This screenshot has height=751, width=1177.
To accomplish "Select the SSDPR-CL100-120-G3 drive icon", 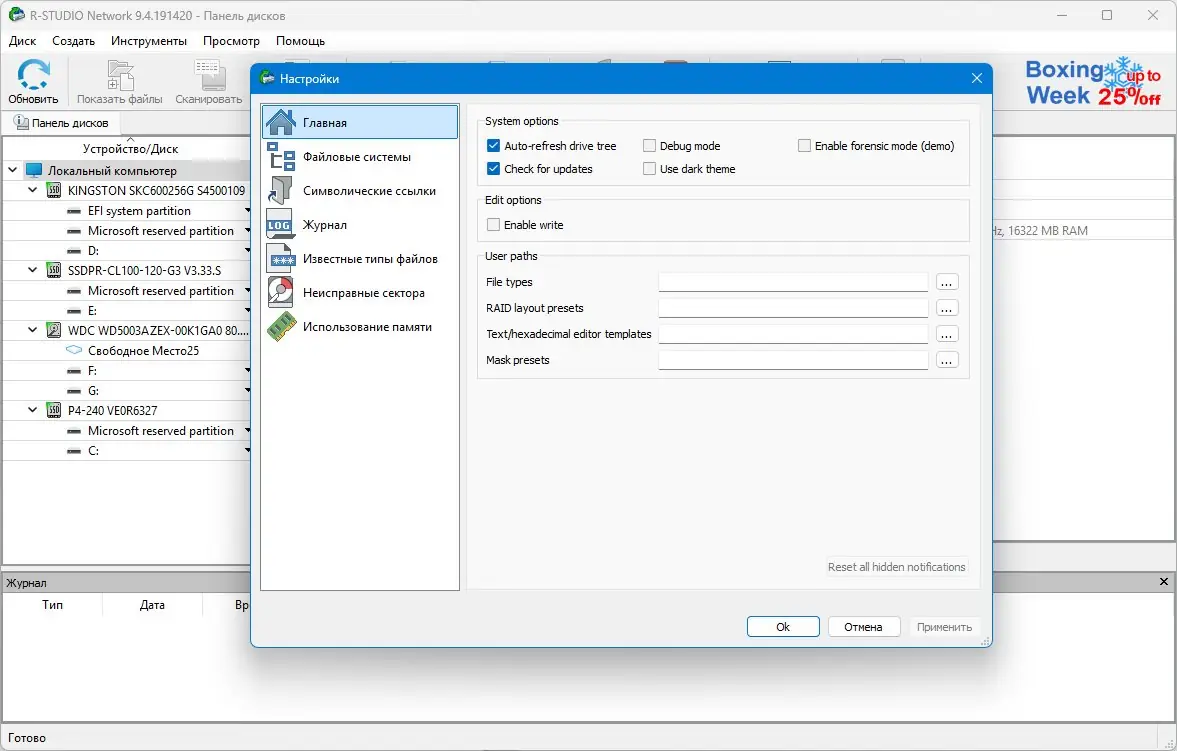I will click(54, 270).
